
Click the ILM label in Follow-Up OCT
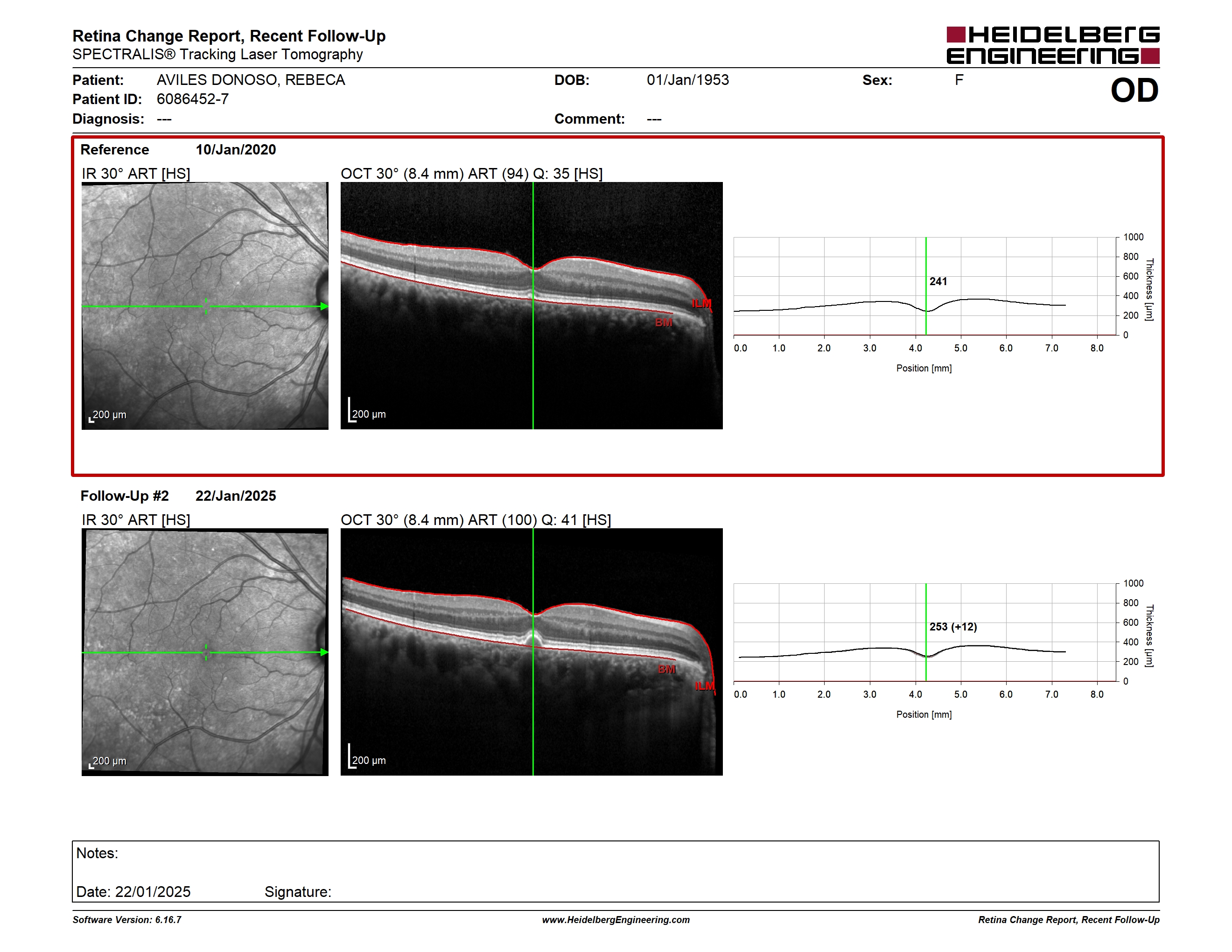point(705,686)
